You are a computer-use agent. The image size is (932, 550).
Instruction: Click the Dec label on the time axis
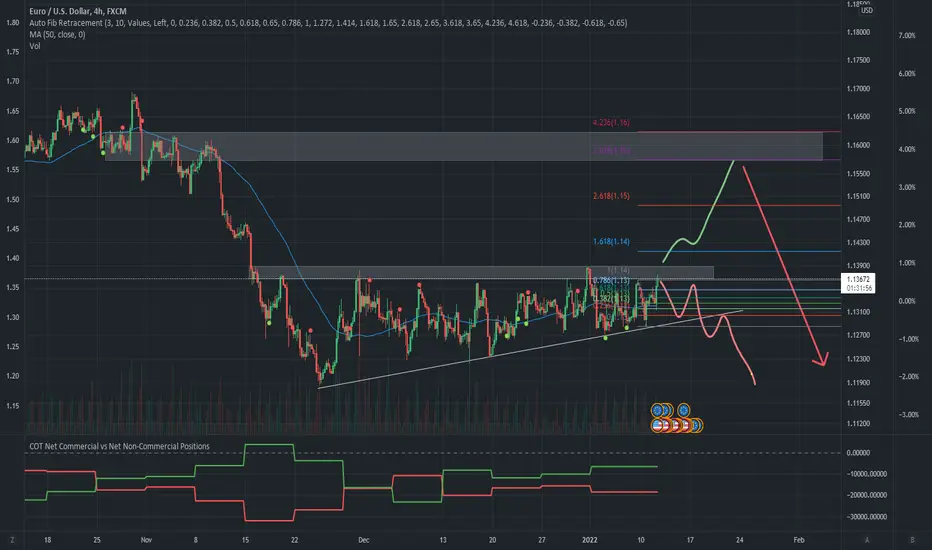pyautogui.click(x=364, y=540)
